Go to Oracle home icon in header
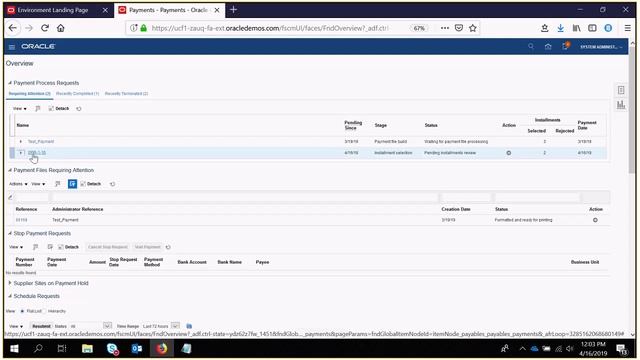The height and width of the screenshot is (360, 640). [548, 47]
